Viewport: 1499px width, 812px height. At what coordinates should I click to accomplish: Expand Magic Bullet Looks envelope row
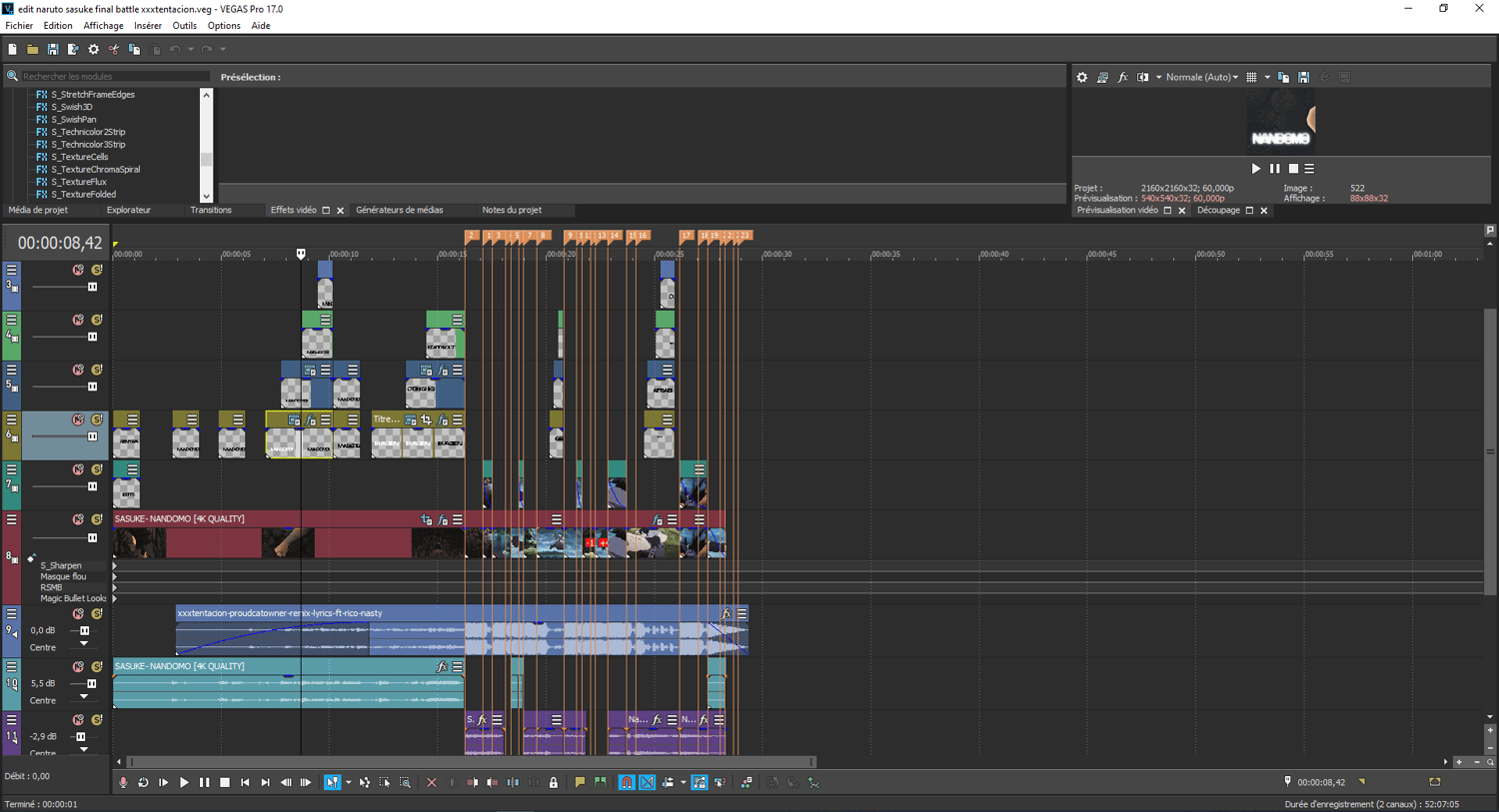coord(114,598)
